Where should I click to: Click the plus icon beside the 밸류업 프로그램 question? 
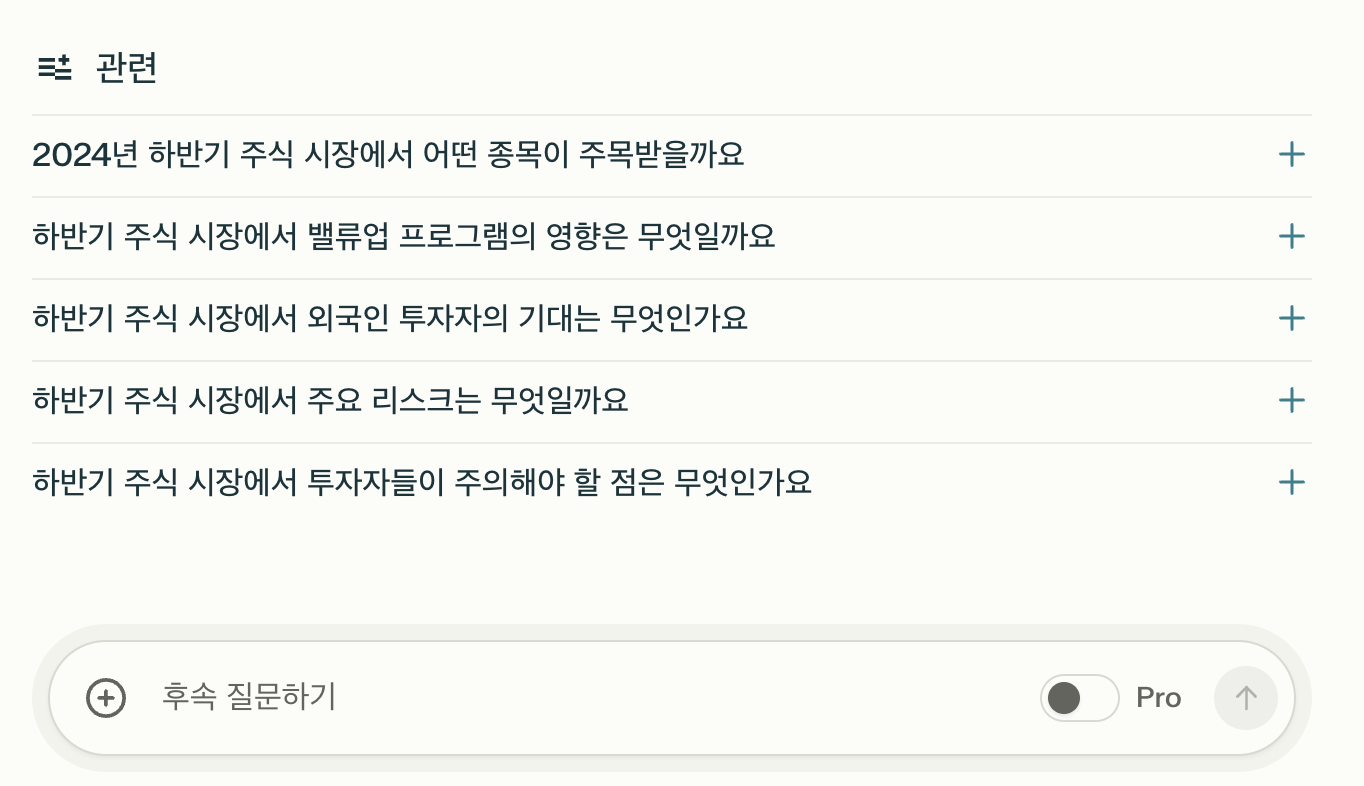(1292, 237)
